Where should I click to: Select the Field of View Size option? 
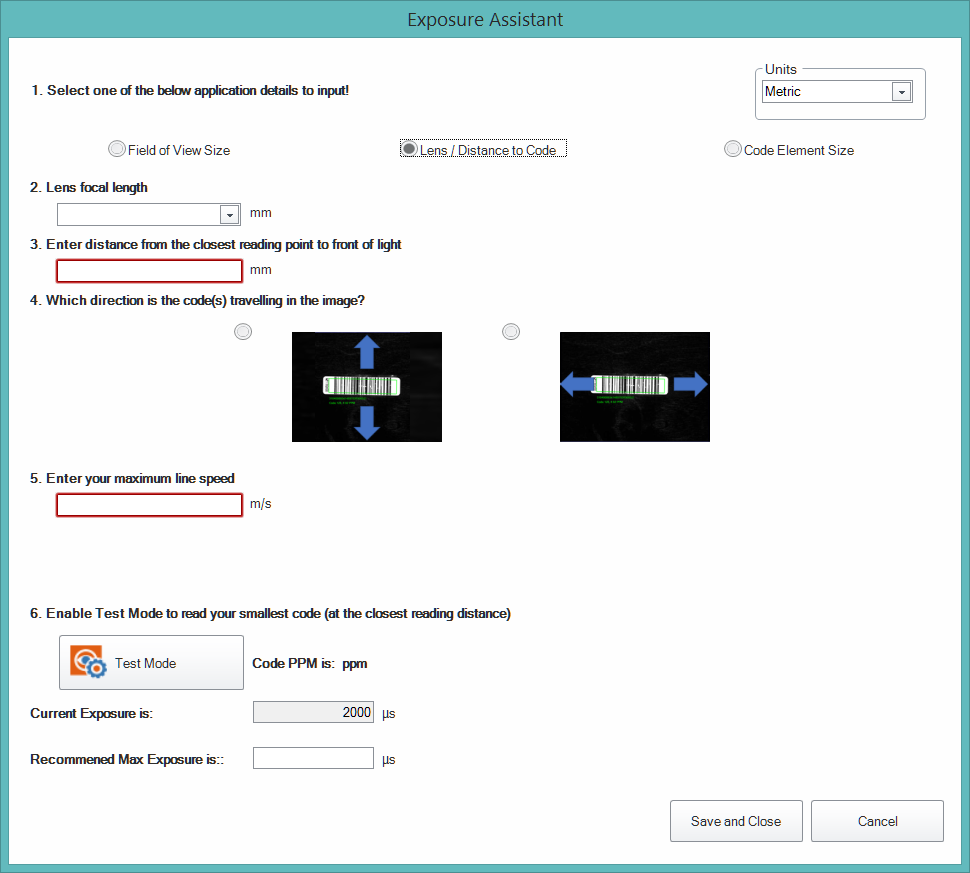tap(117, 149)
